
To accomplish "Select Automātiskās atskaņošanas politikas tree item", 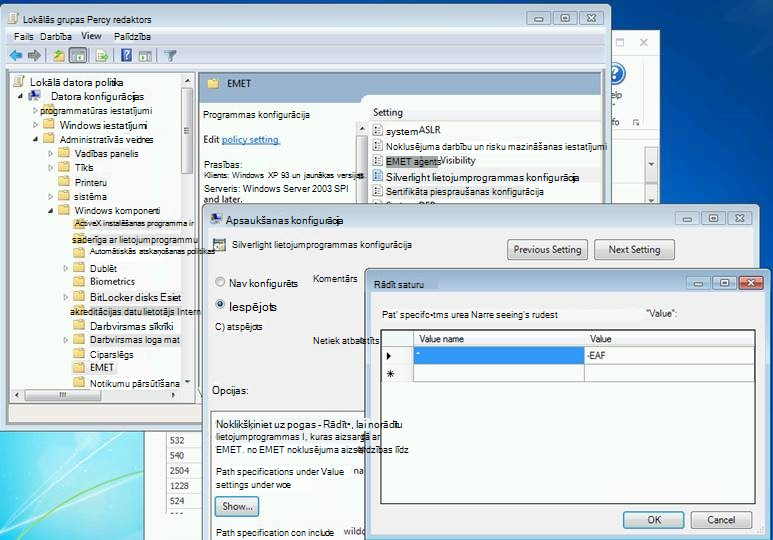I will tap(152, 252).
